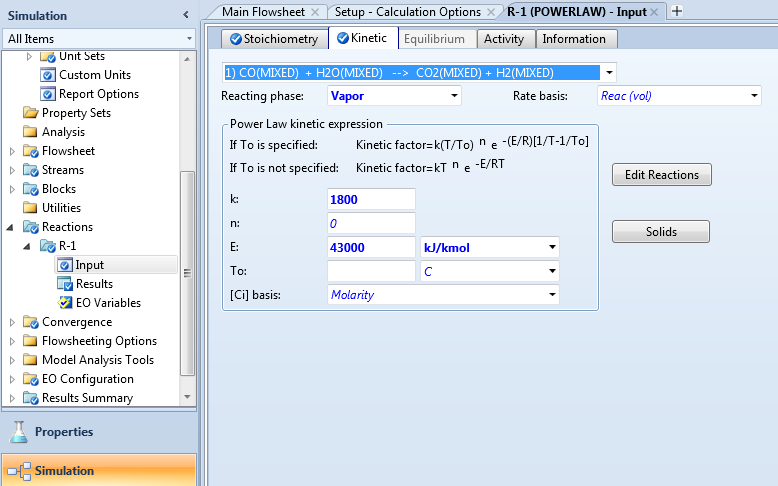Switch to the Stoichiometry tab
The height and width of the screenshot is (486, 778).
point(274,39)
